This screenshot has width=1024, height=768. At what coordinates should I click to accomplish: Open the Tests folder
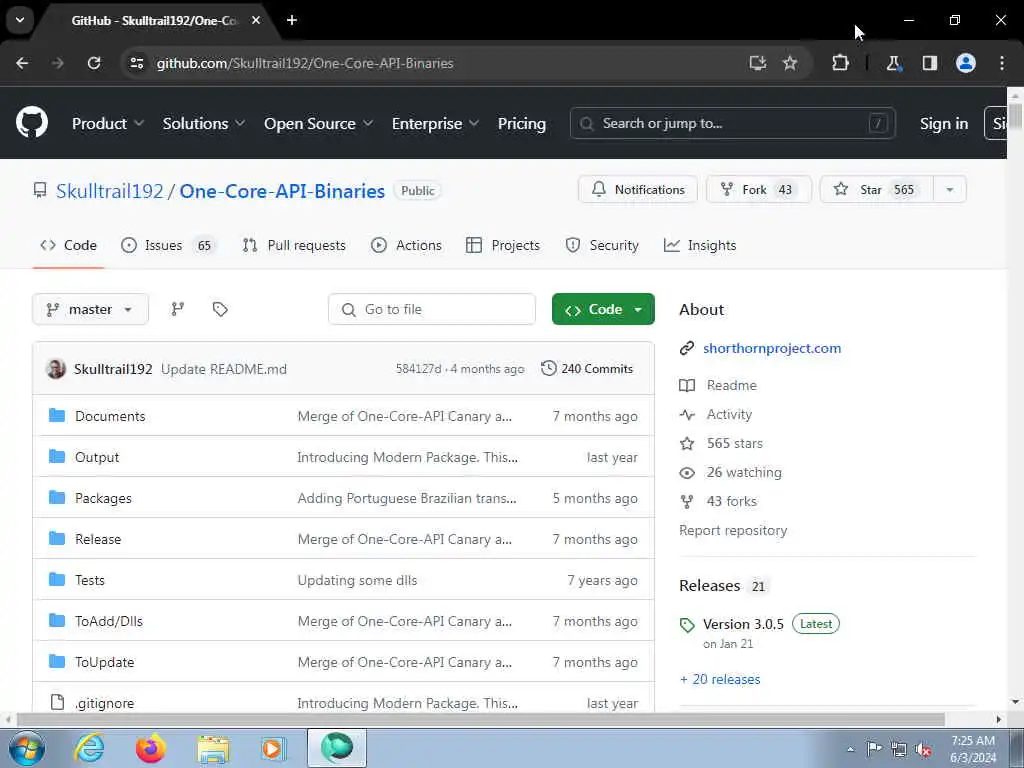point(89,580)
